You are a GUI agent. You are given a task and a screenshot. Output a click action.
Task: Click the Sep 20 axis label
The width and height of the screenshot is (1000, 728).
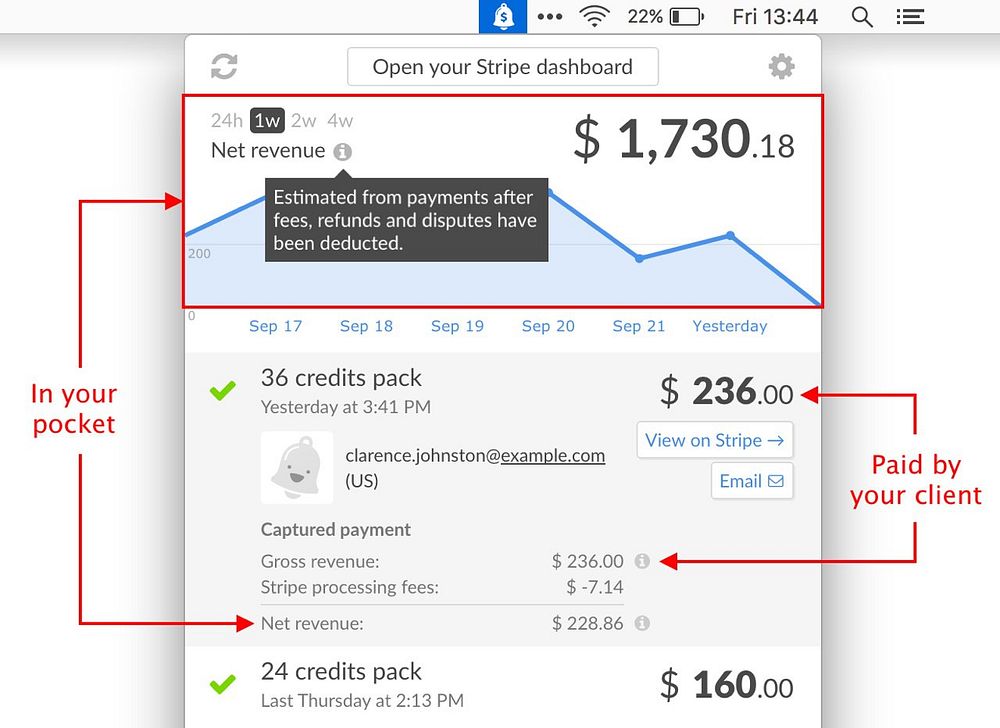click(x=548, y=326)
